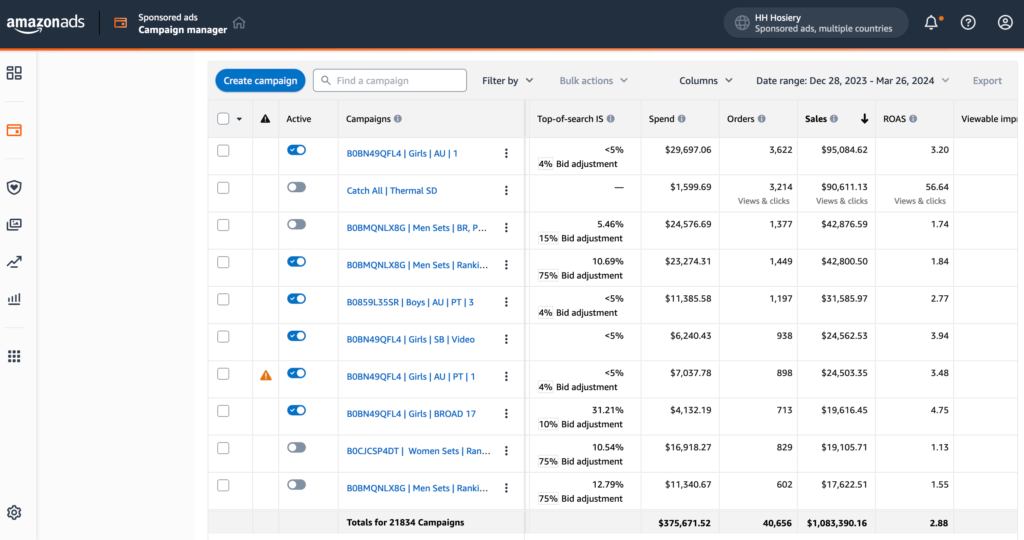
Task: Expand the Filter by dropdown
Action: coord(507,81)
